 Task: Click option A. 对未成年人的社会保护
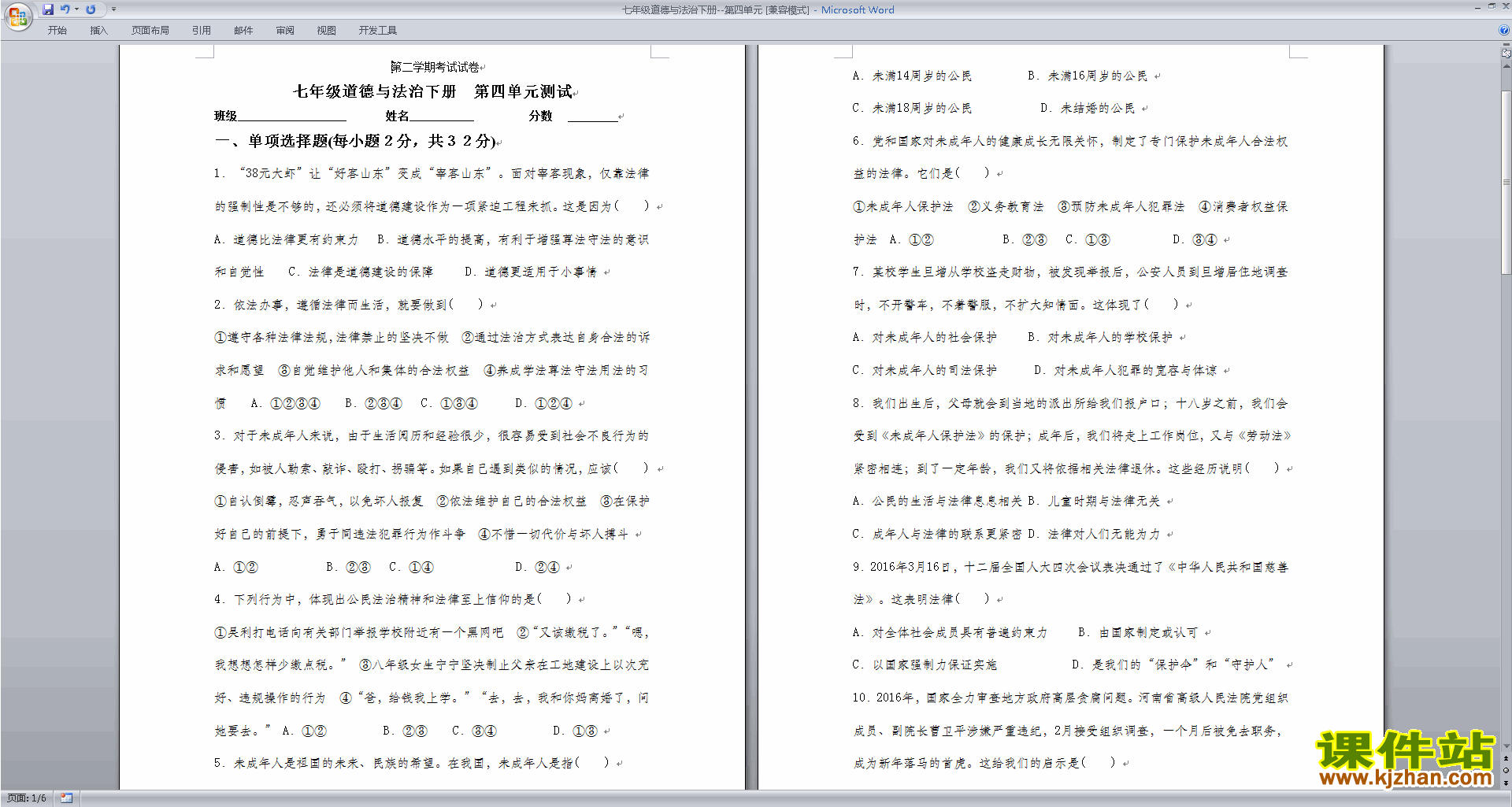tap(925, 337)
